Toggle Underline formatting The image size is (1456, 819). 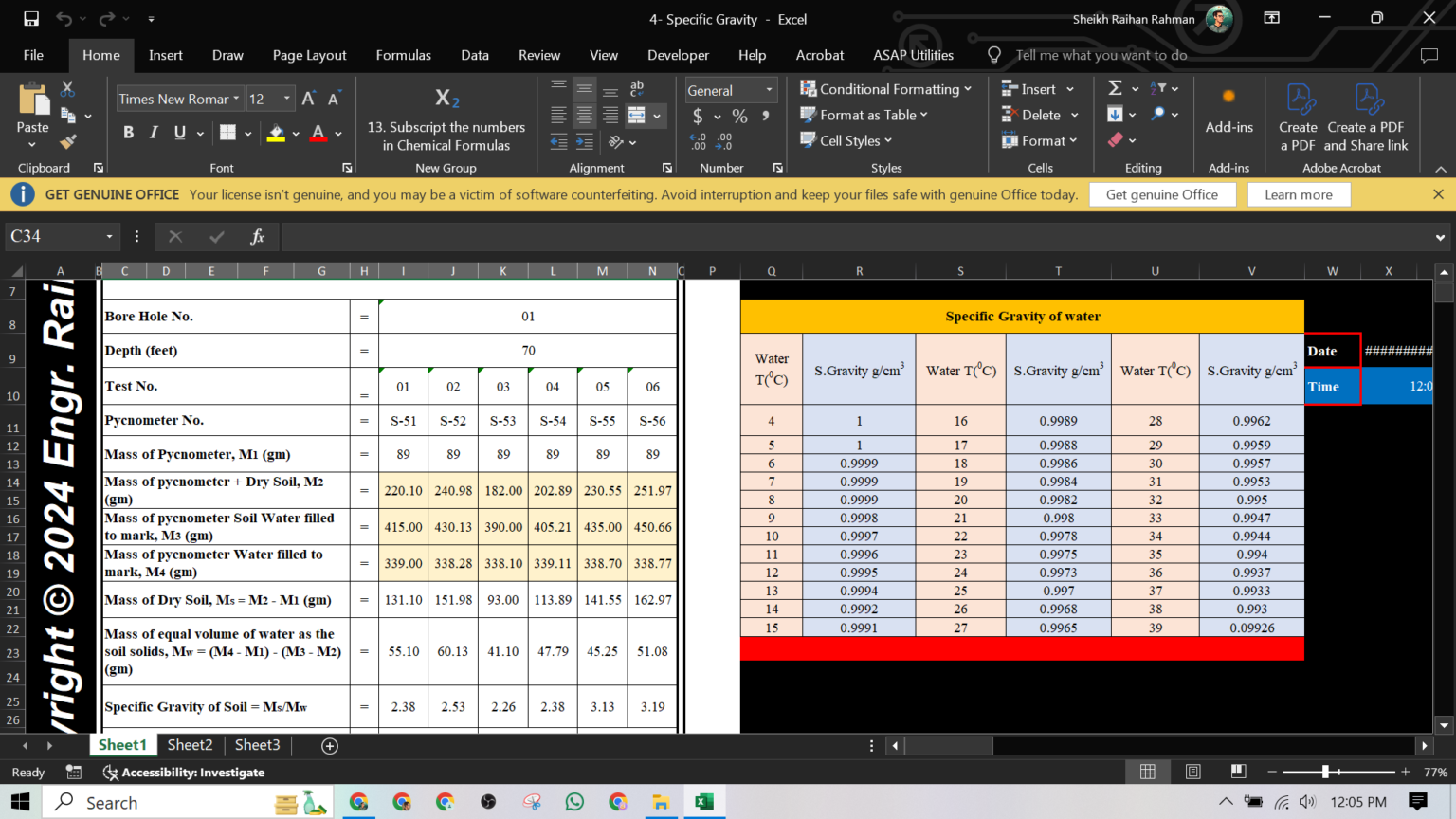180,133
